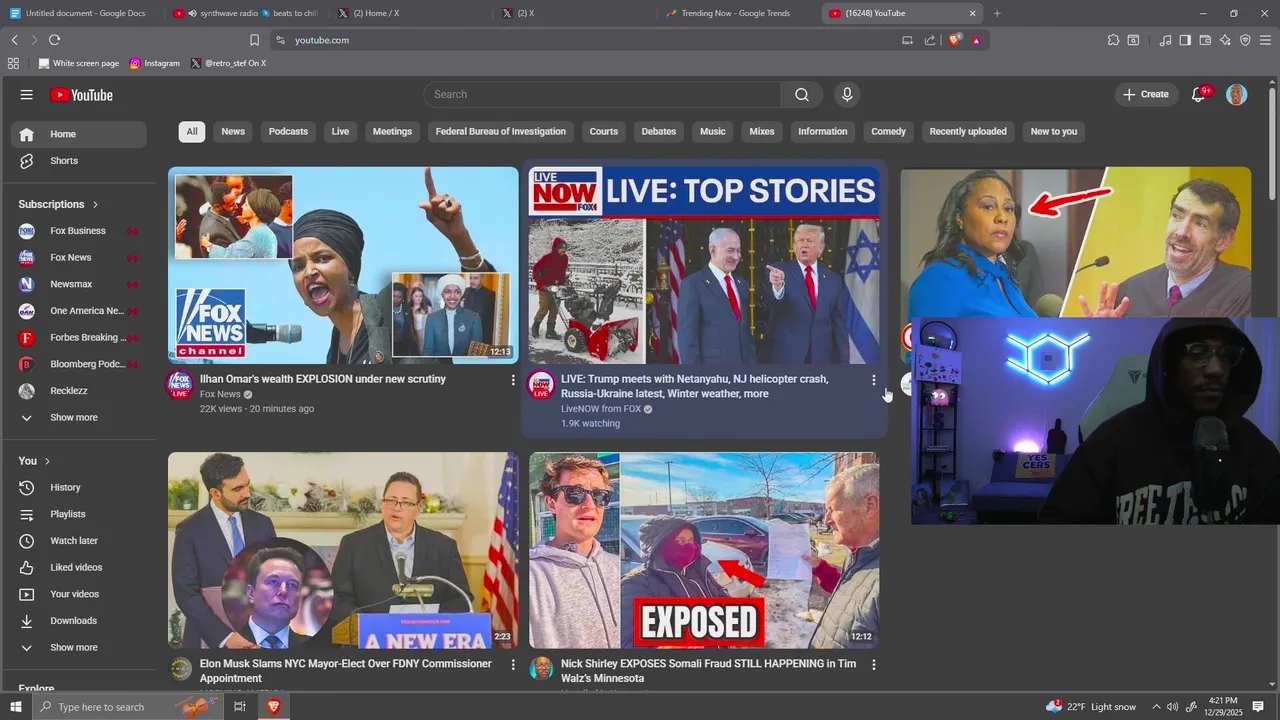The width and height of the screenshot is (1280, 720).
Task: Click the YouTube search input field
Action: tap(602, 94)
